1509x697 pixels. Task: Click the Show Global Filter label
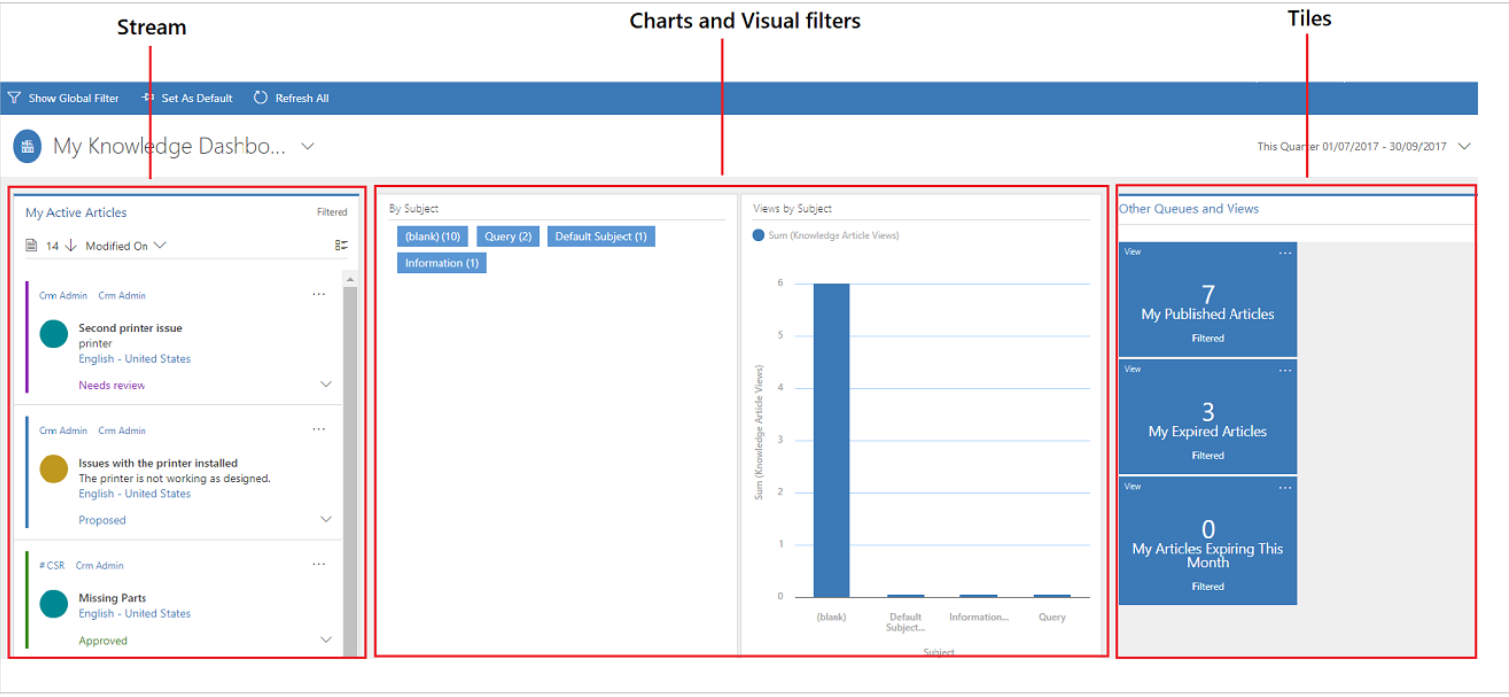74,98
